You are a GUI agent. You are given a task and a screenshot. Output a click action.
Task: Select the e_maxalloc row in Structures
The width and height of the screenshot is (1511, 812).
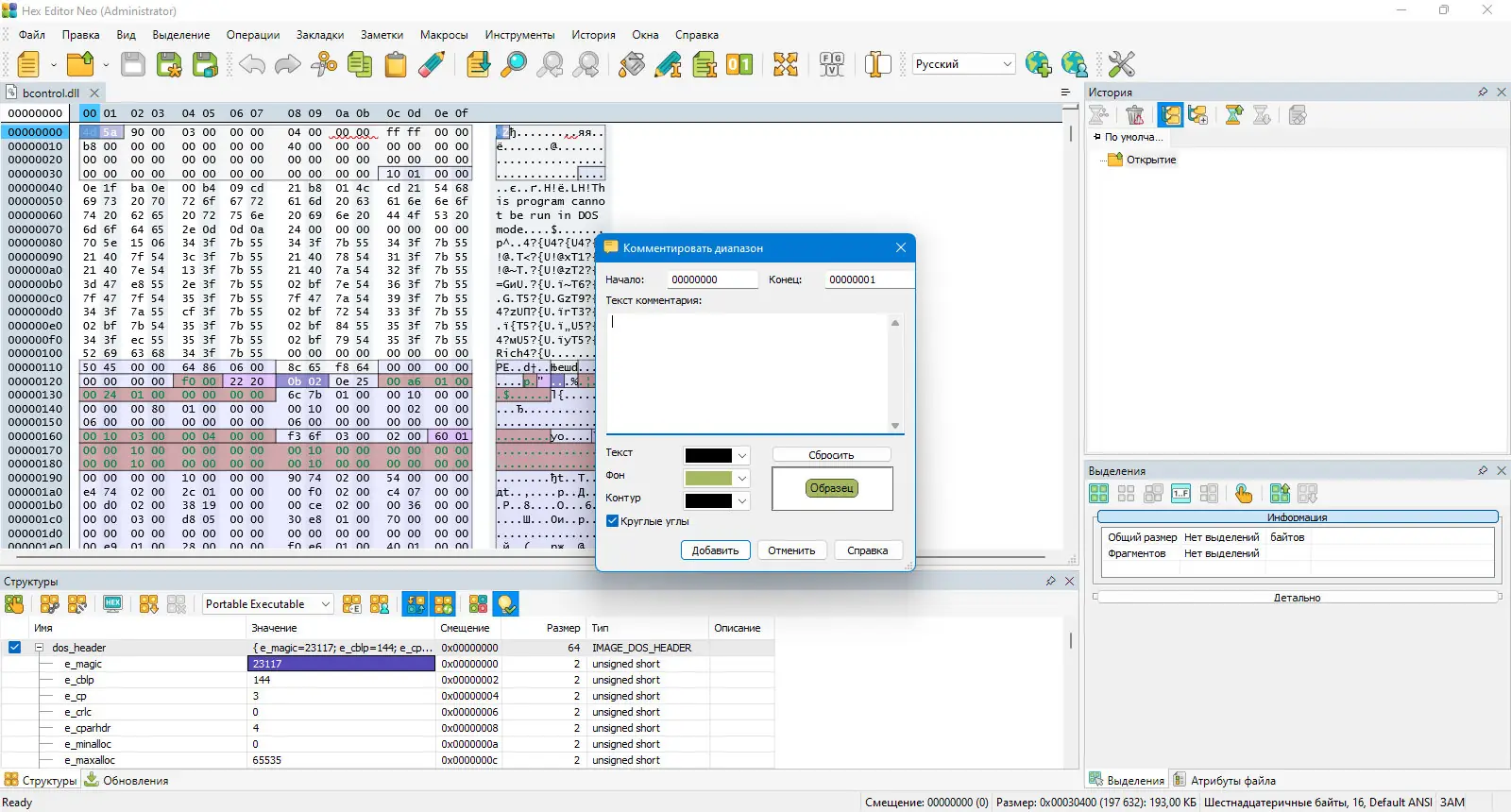[387, 760]
